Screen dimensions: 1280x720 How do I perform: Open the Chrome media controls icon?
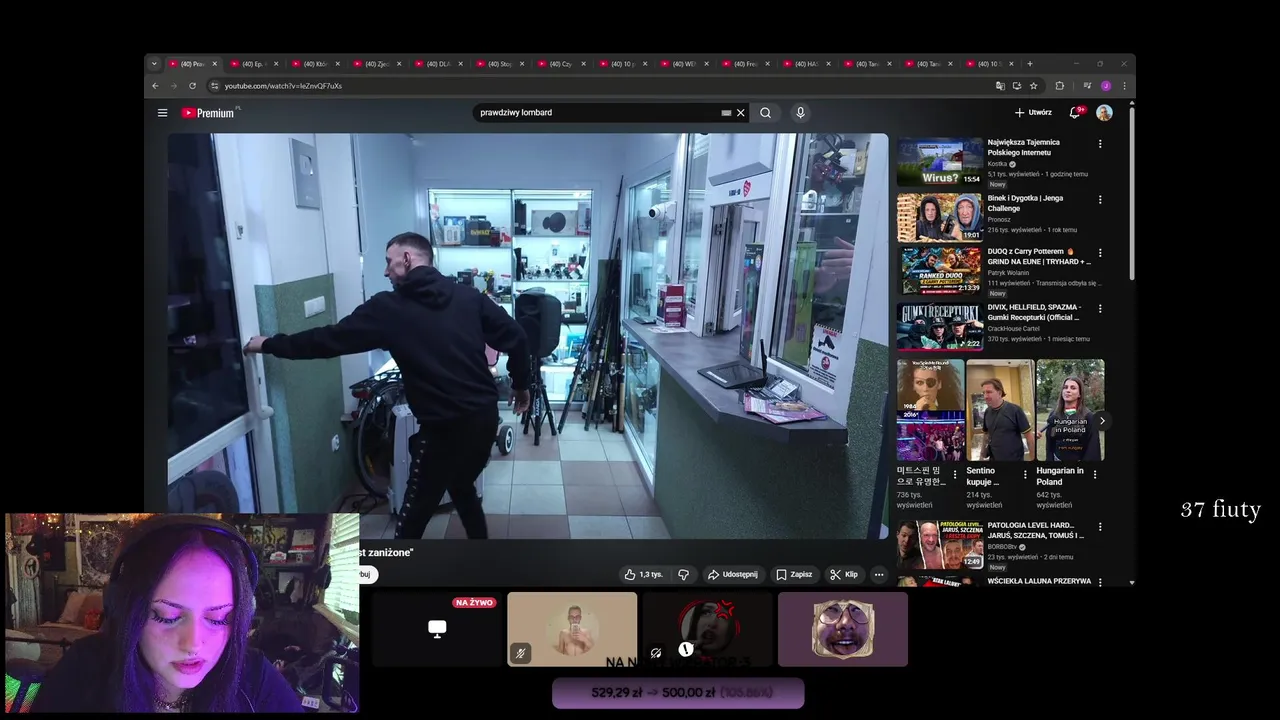click(x=1086, y=86)
